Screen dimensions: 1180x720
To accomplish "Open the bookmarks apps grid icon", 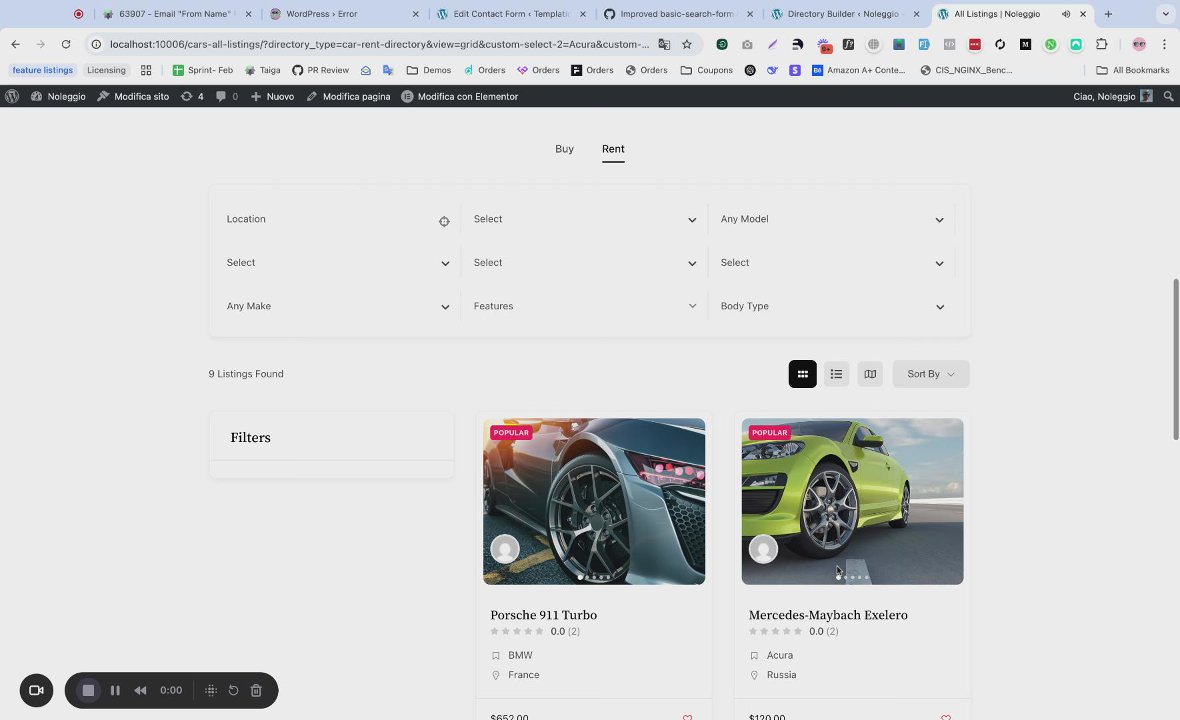I will click(x=146, y=70).
